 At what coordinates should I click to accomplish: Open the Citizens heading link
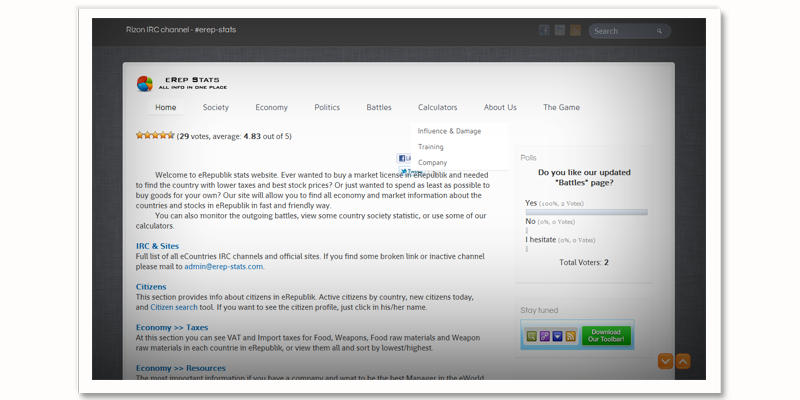click(x=151, y=287)
